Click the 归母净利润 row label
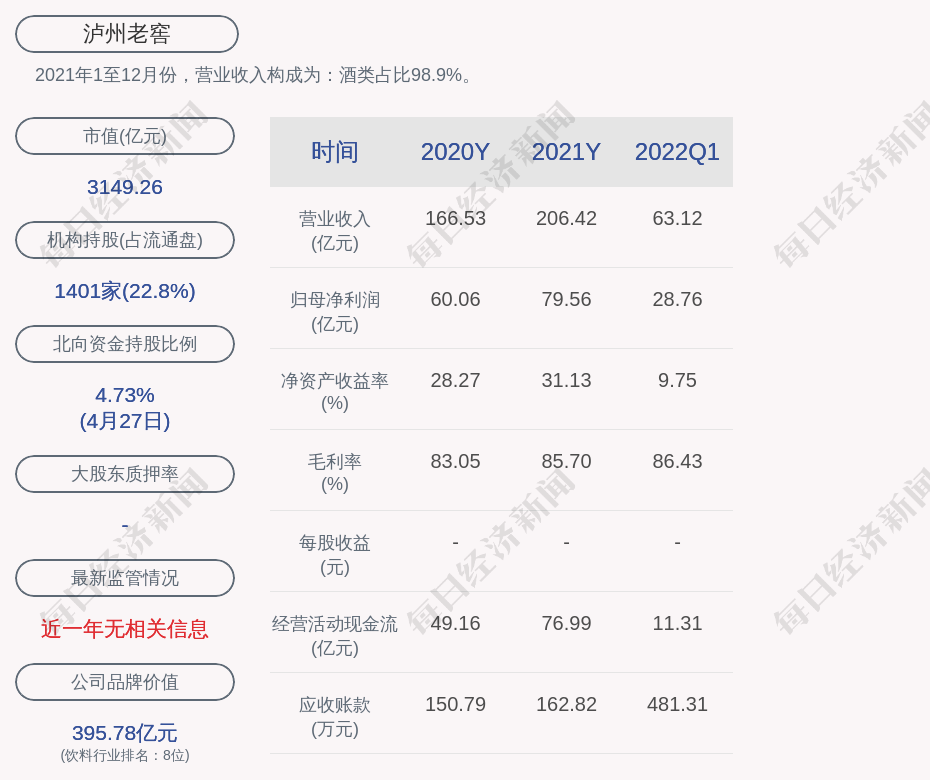Image resolution: width=930 pixels, height=780 pixels. click(335, 311)
